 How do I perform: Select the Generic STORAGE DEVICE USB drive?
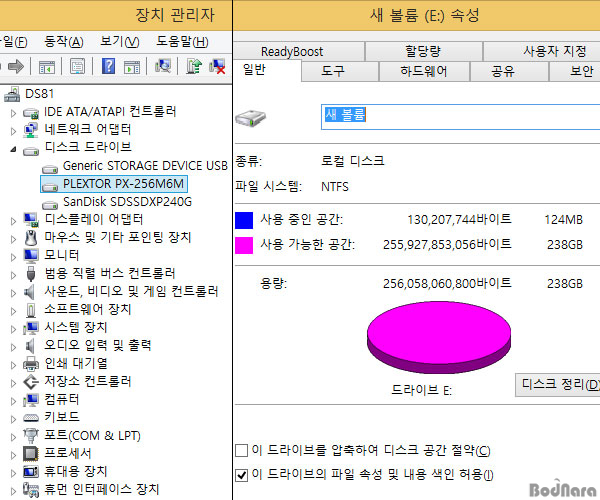tap(145, 166)
